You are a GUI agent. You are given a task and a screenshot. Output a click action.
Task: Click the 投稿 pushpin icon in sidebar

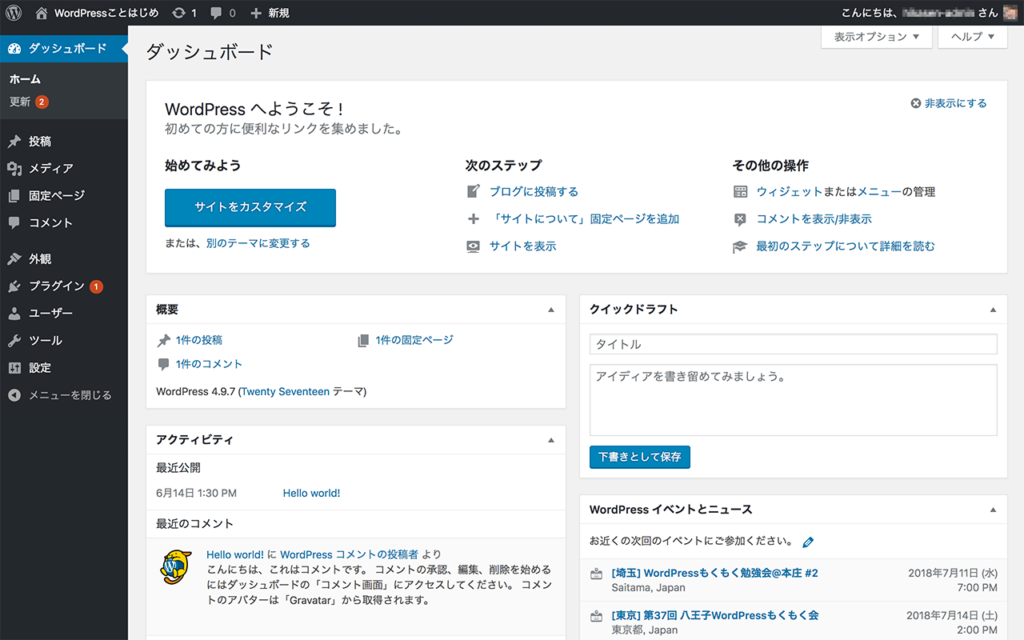pos(14,141)
